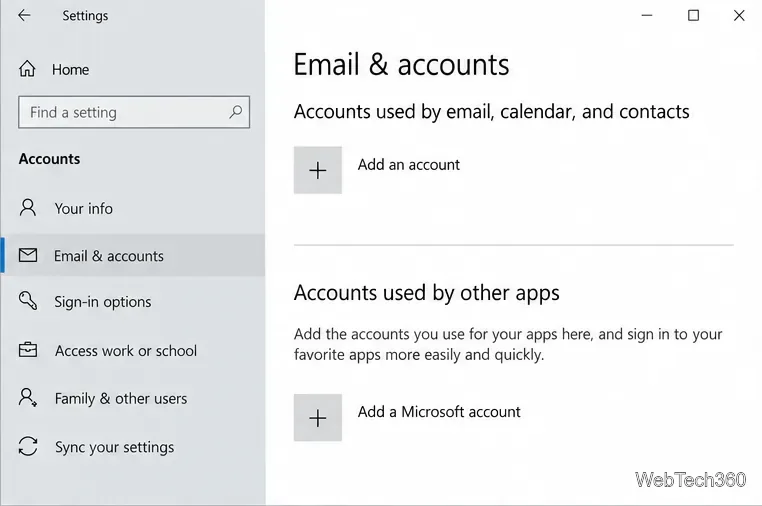762x506 pixels.
Task: Click the Family & other users icon
Action: [x=28, y=398]
